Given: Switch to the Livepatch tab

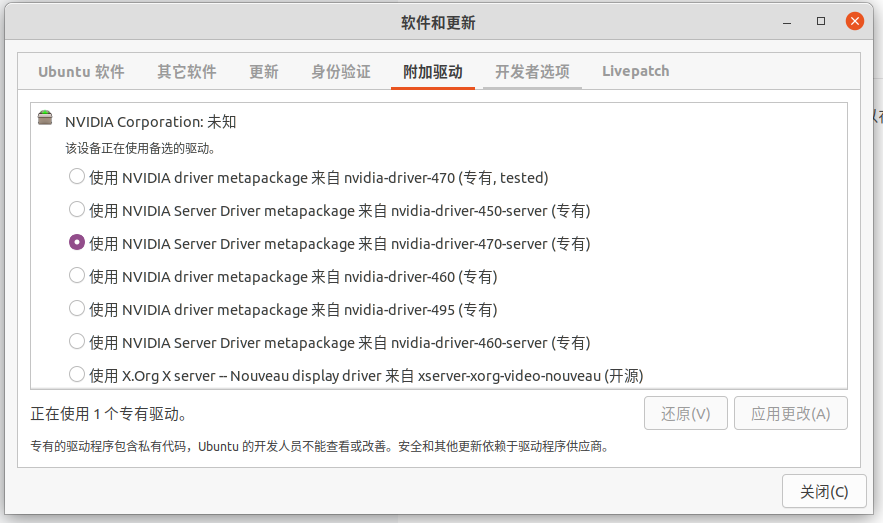Looking at the screenshot, I should pyautogui.click(x=635, y=71).
